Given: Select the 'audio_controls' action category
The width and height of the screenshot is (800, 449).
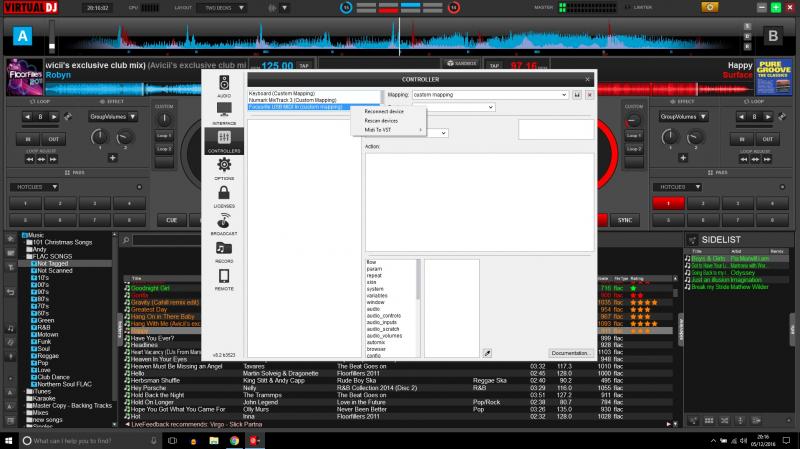Looking at the screenshot, I should [384, 316].
